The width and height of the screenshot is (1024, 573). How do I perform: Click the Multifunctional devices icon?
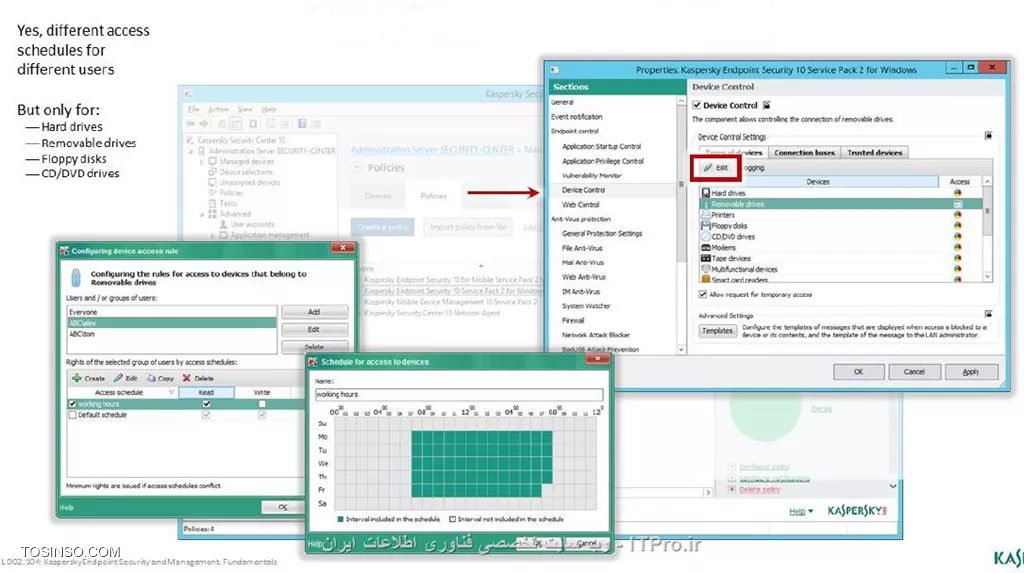point(705,269)
